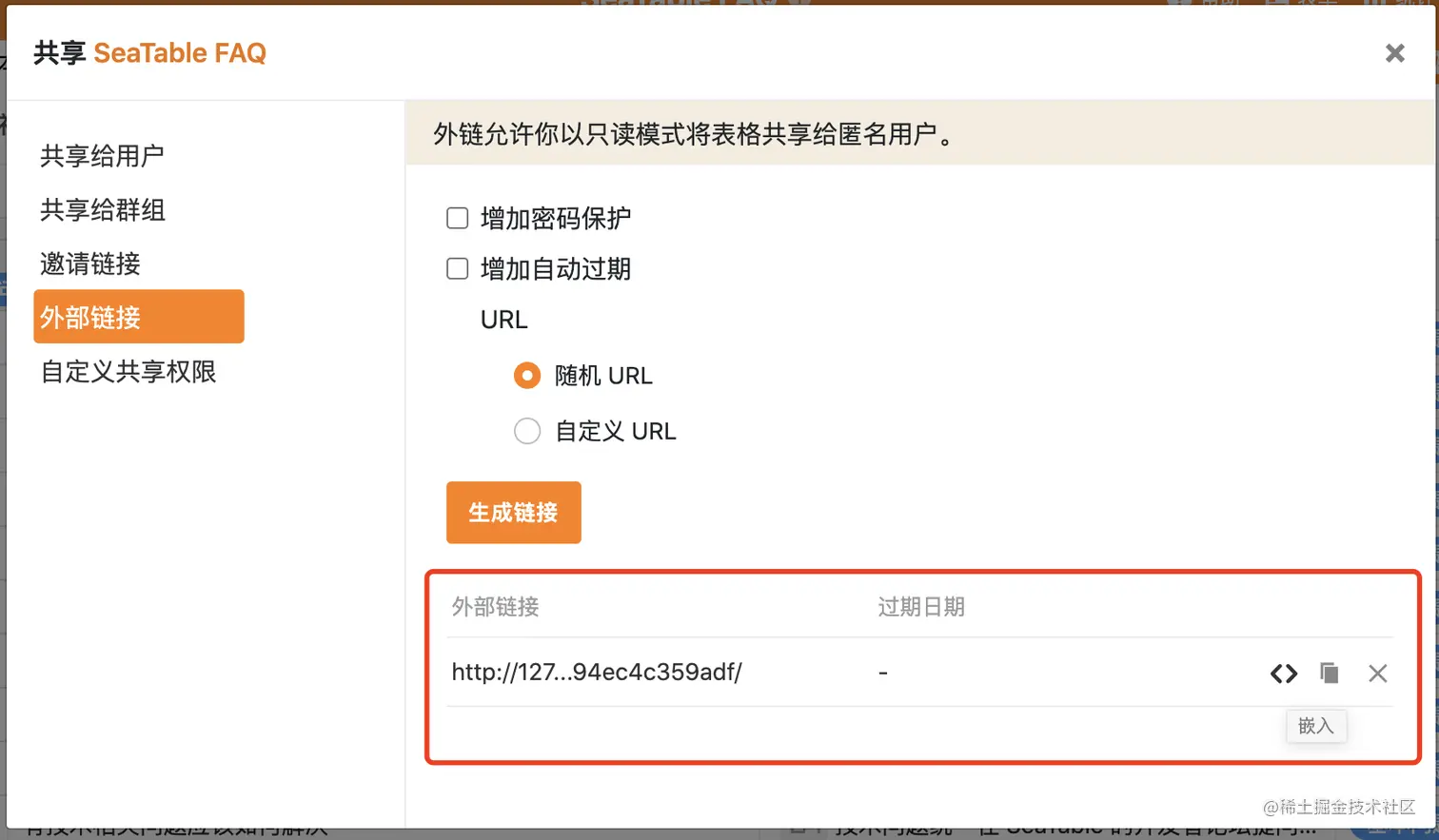
Task: Copy the external link with the copy icon
Action: coord(1330,674)
